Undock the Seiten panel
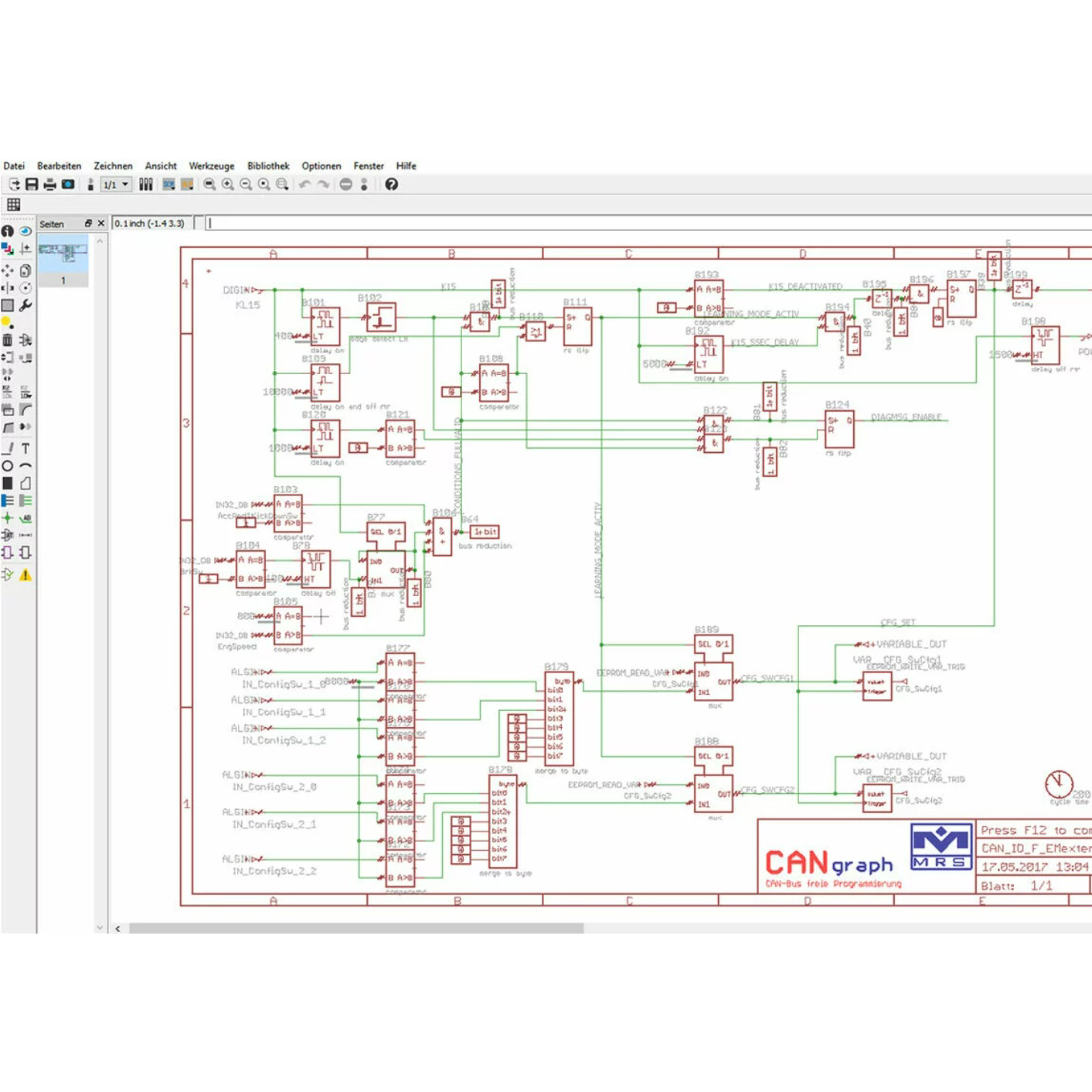The height and width of the screenshot is (1092, 1092). 88,223
